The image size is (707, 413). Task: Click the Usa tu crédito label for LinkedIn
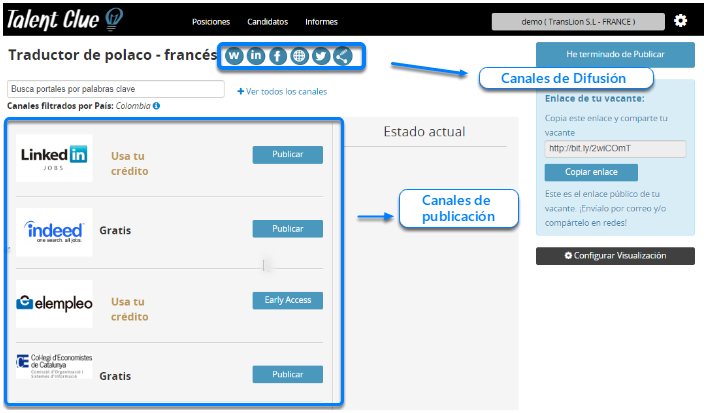coord(129,164)
